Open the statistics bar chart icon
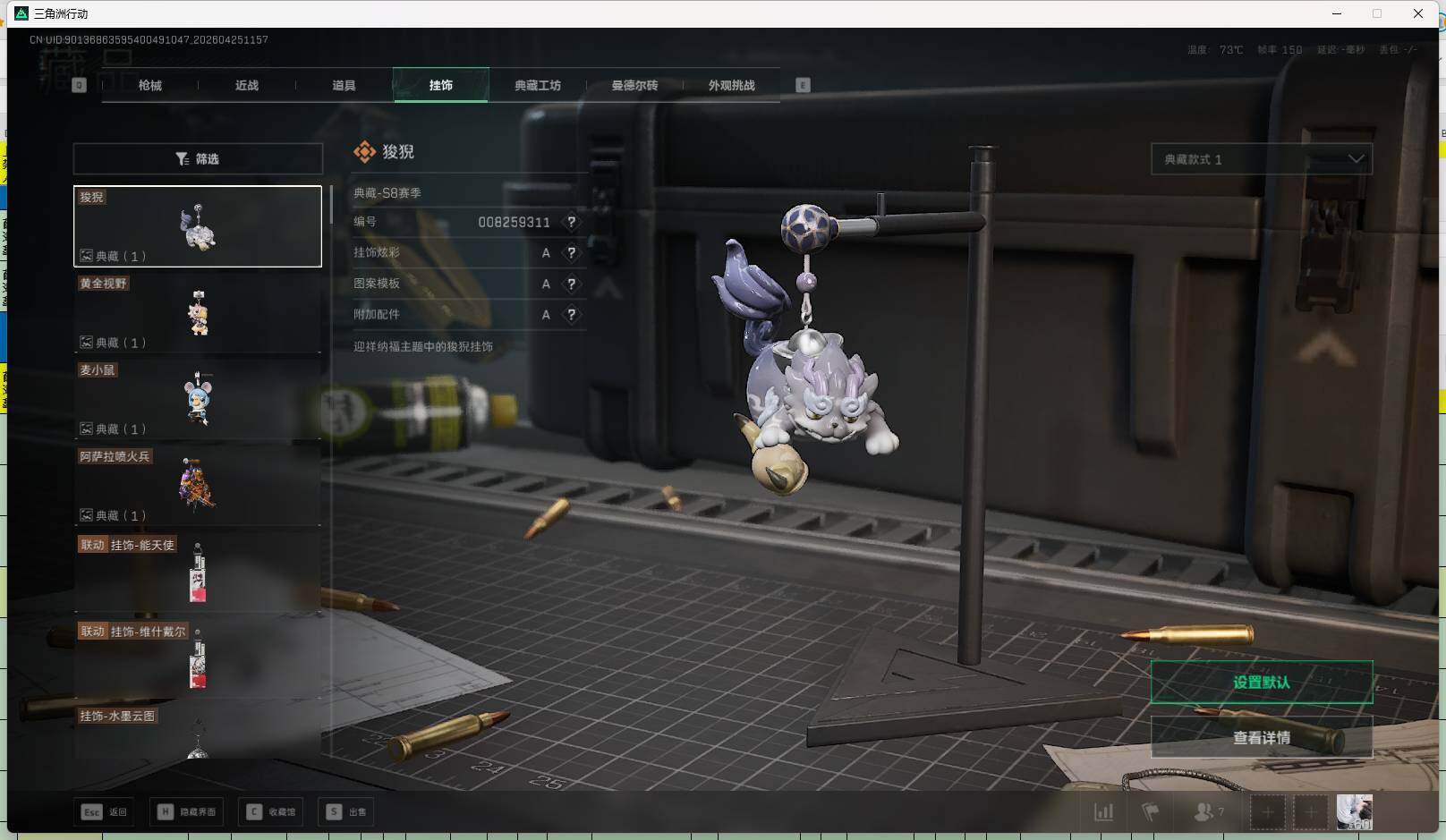Image resolution: width=1446 pixels, height=840 pixels. [1104, 812]
